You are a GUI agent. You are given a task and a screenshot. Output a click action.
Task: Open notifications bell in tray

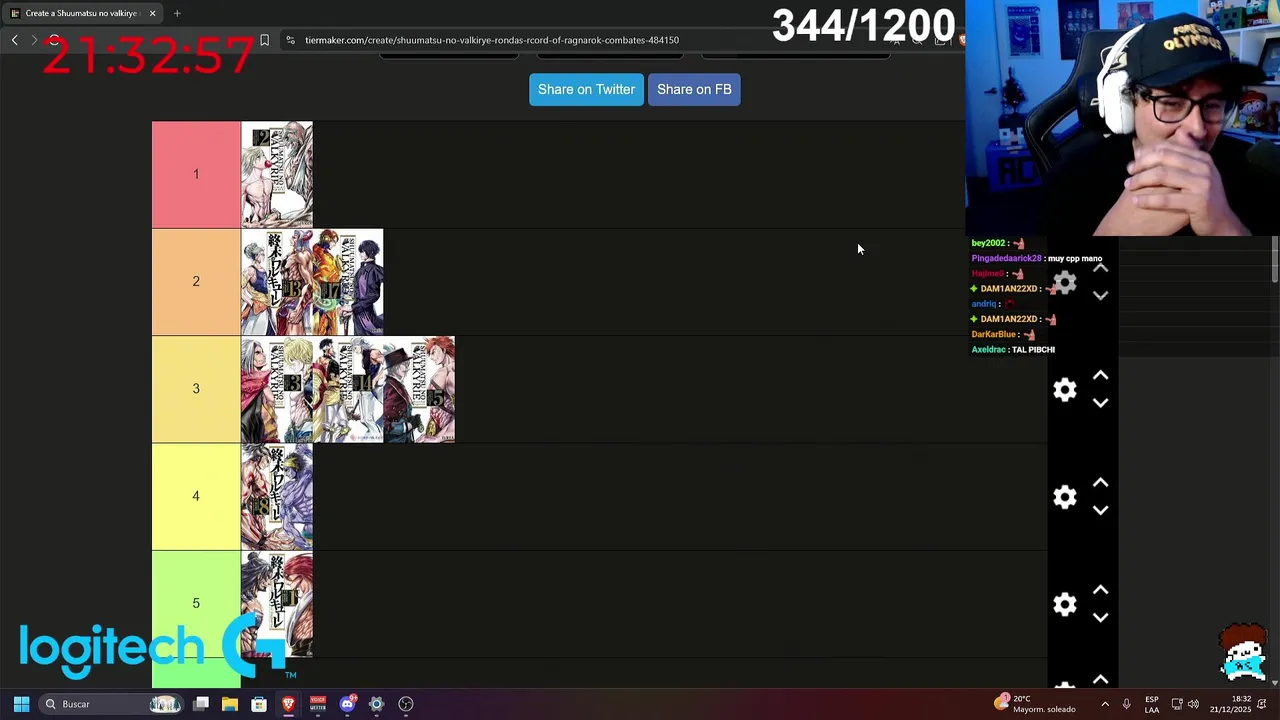pos(1262,704)
